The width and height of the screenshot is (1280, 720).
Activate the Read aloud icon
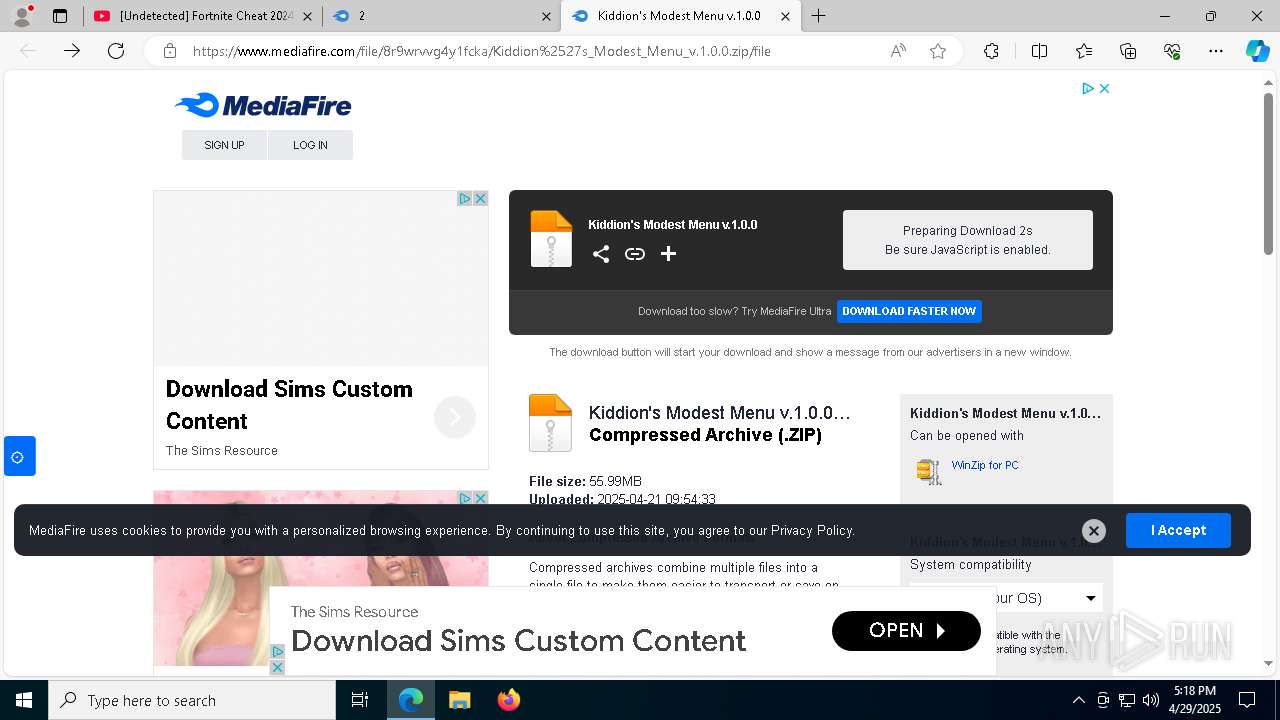(x=898, y=51)
